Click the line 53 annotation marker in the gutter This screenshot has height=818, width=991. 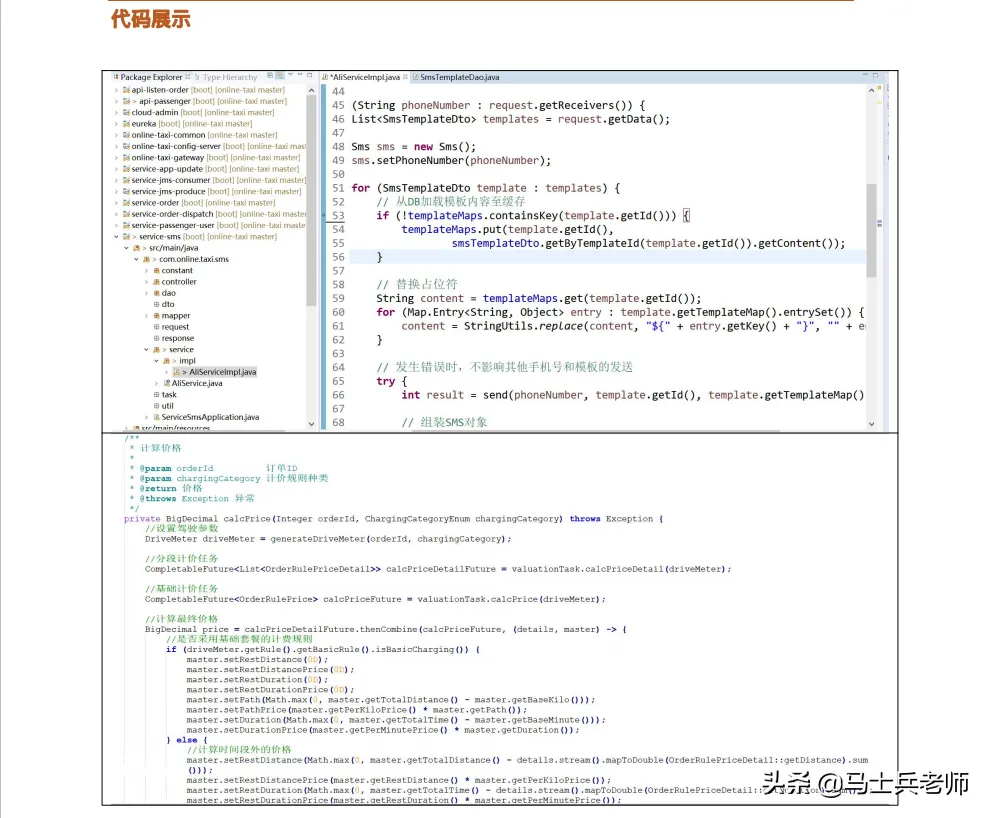point(324,216)
